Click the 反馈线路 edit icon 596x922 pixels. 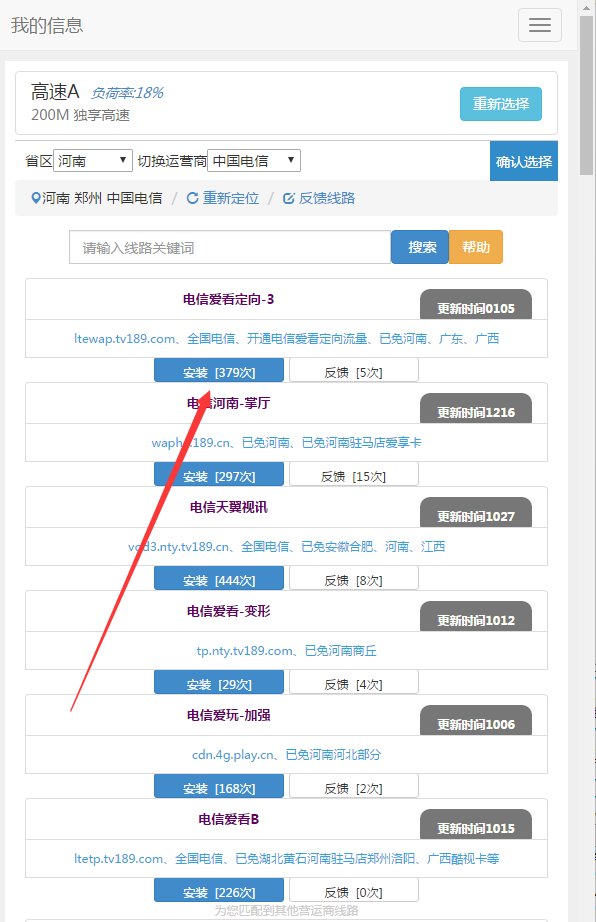tap(289, 198)
